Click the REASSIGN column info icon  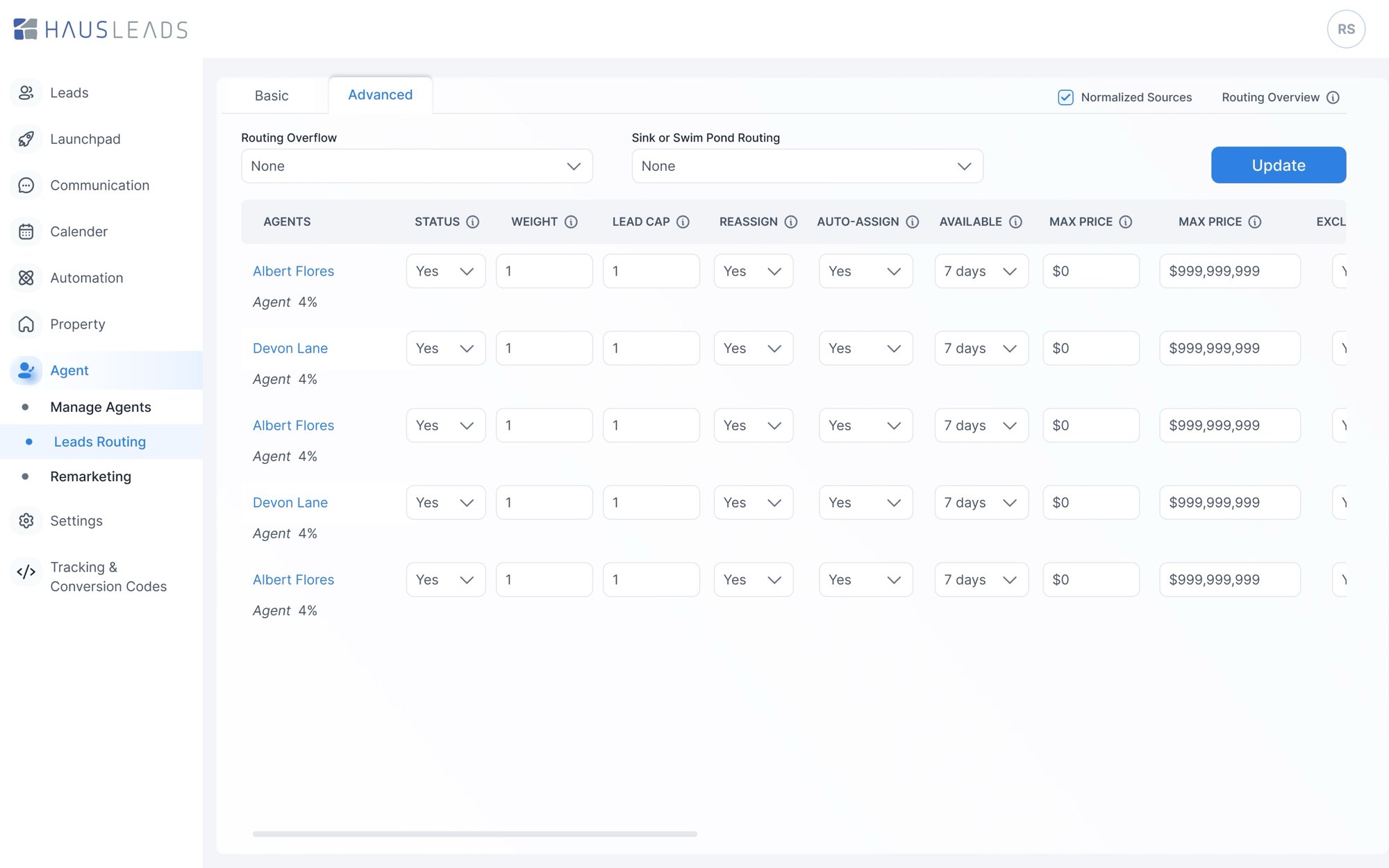tap(791, 222)
